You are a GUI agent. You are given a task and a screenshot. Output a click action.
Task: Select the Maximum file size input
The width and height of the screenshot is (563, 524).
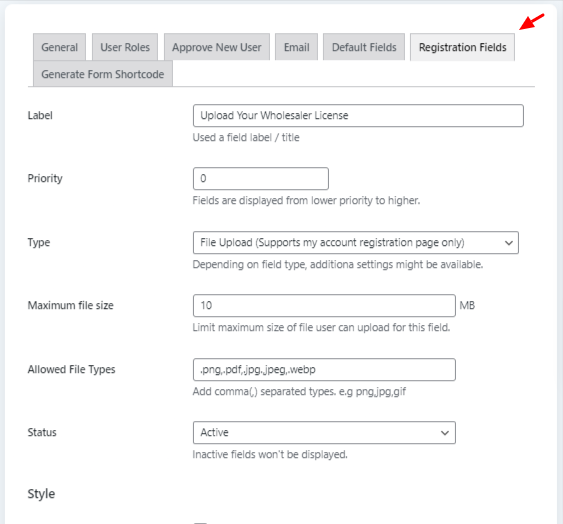click(324, 305)
